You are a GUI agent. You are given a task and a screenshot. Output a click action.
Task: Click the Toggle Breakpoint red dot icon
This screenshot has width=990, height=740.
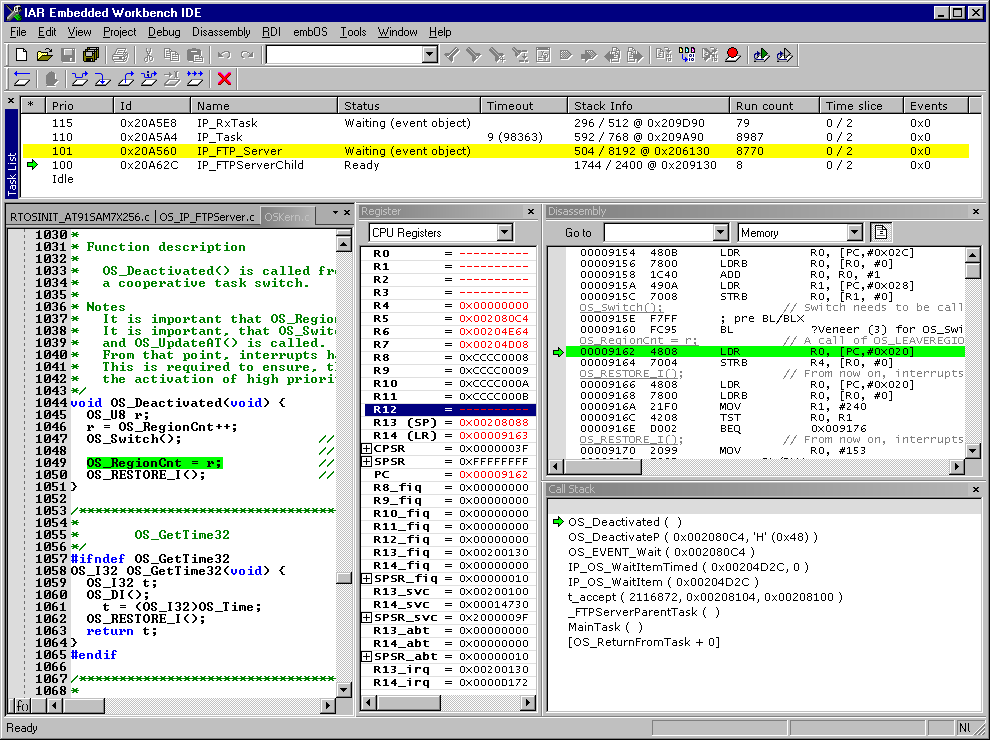[732, 56]
